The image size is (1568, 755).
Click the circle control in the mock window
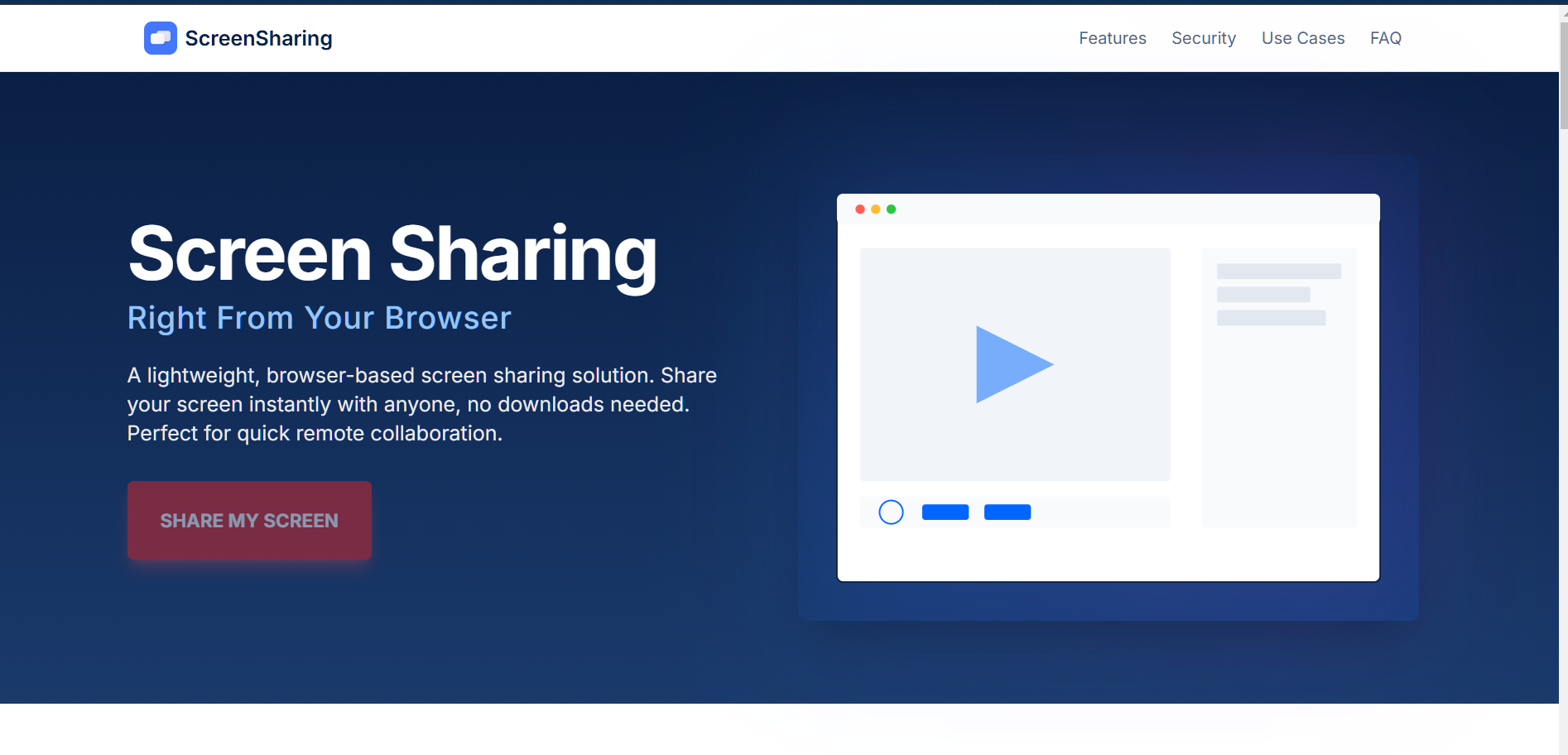click(891, 512)
